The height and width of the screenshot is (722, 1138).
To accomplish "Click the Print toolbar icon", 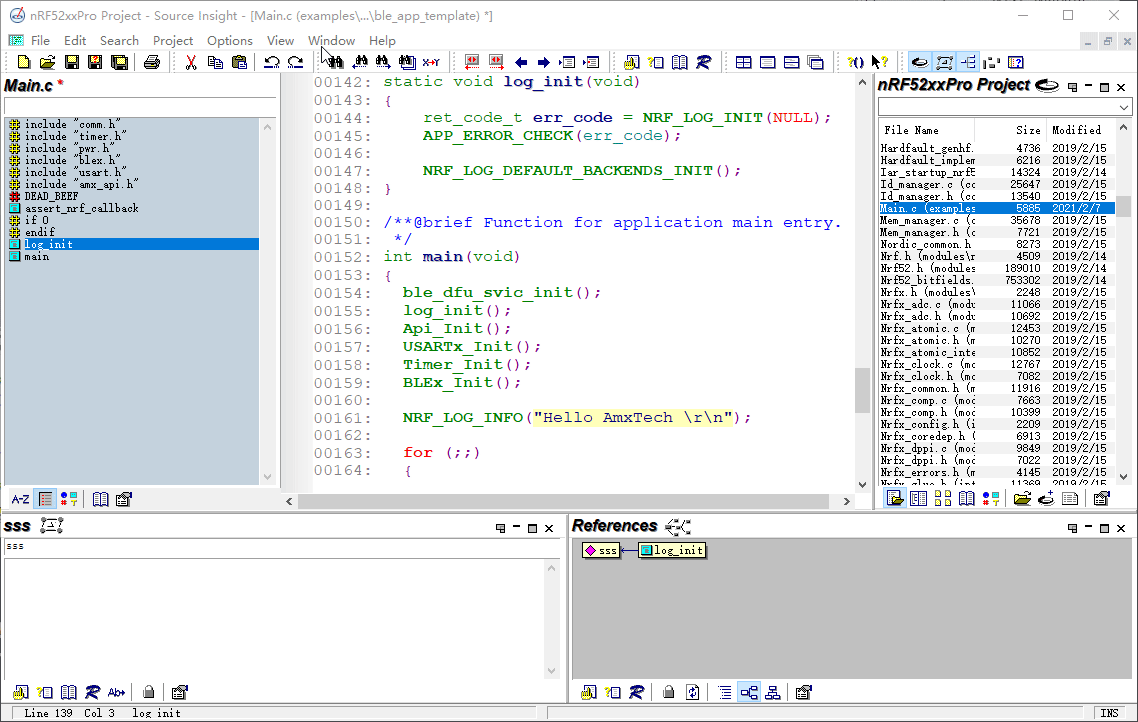I will [x=152, y=62].
